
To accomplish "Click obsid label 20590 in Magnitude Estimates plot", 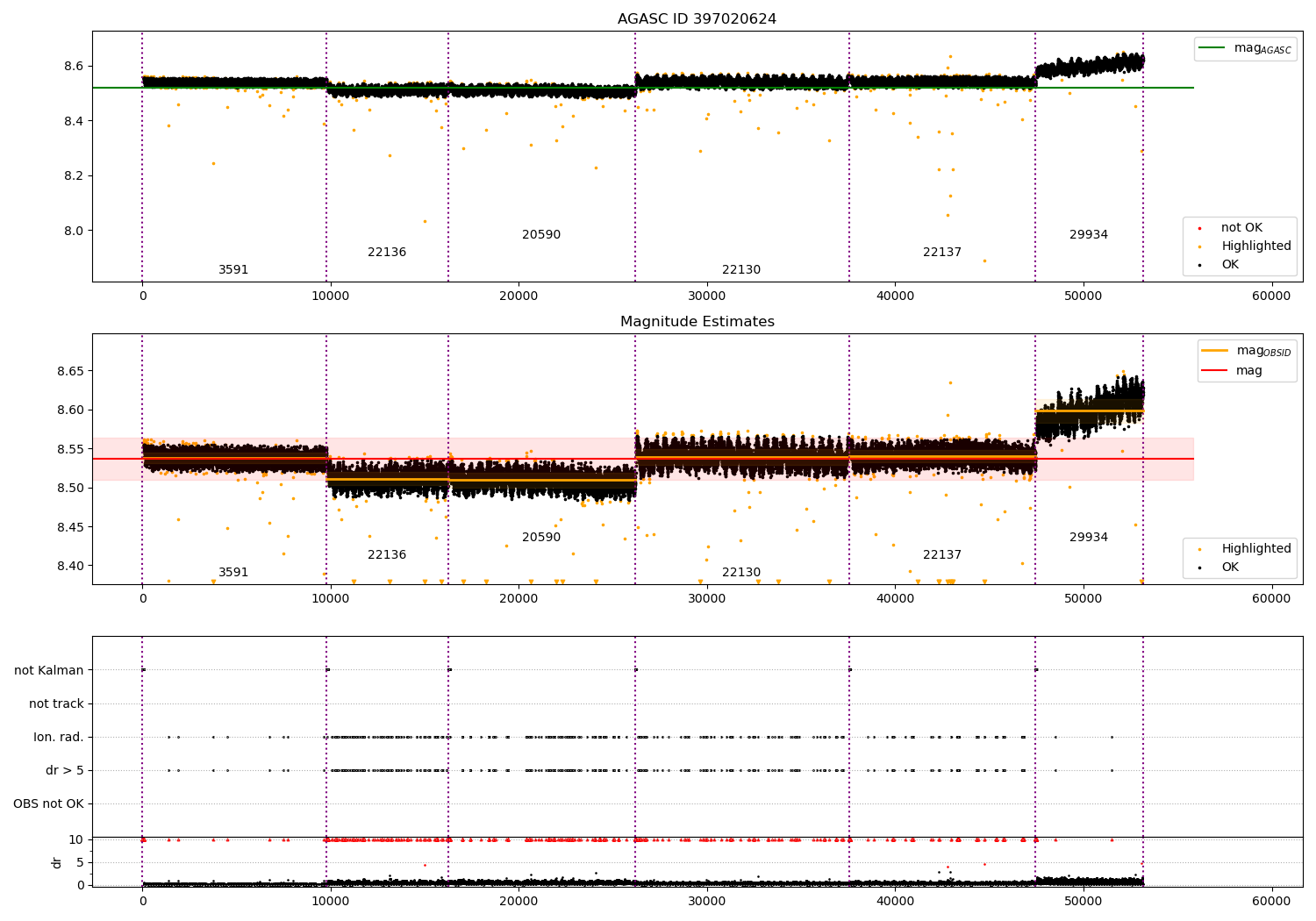I will click(x=541, y=538).
